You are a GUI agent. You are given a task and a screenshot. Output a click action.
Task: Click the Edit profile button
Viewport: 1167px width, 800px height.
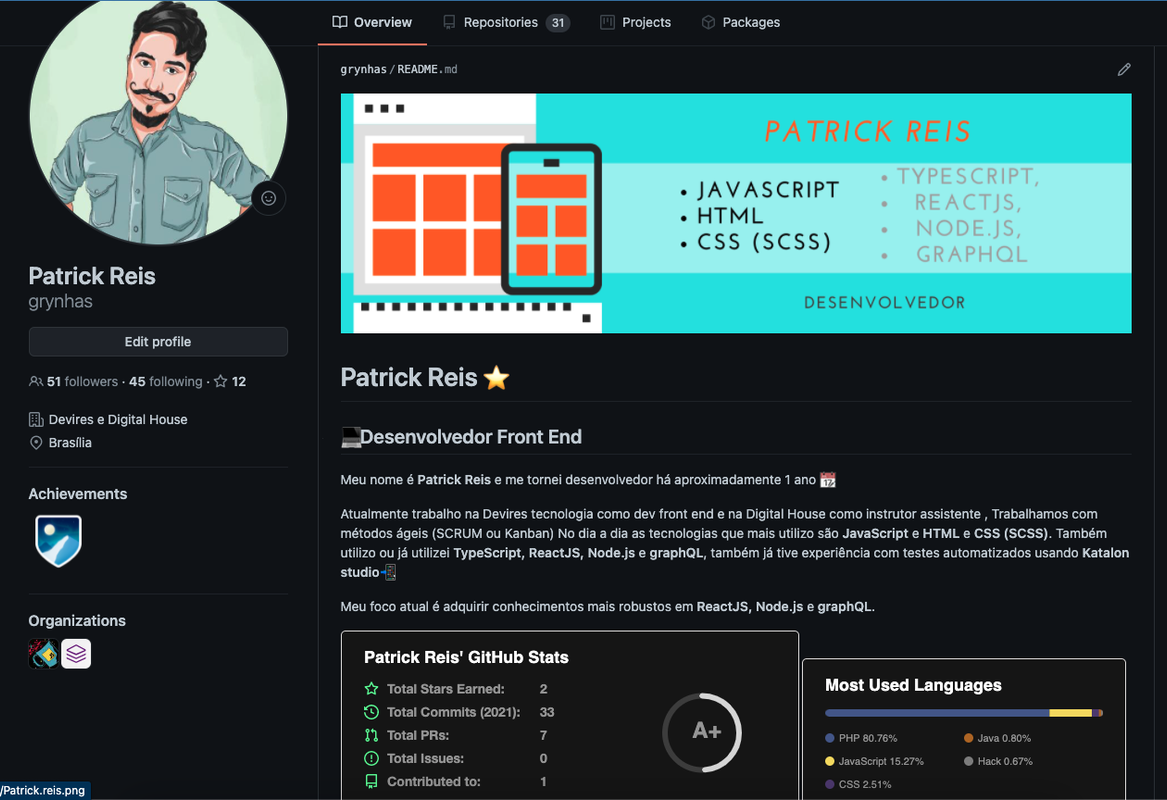158,342
